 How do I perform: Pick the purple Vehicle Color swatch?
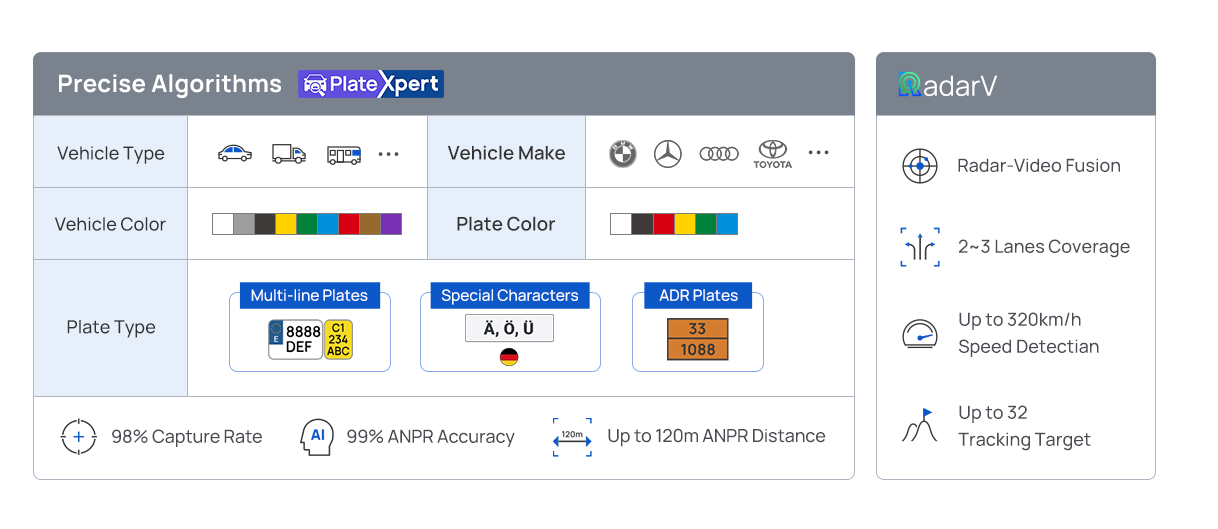pyautogui.click(x=391, y=224)
